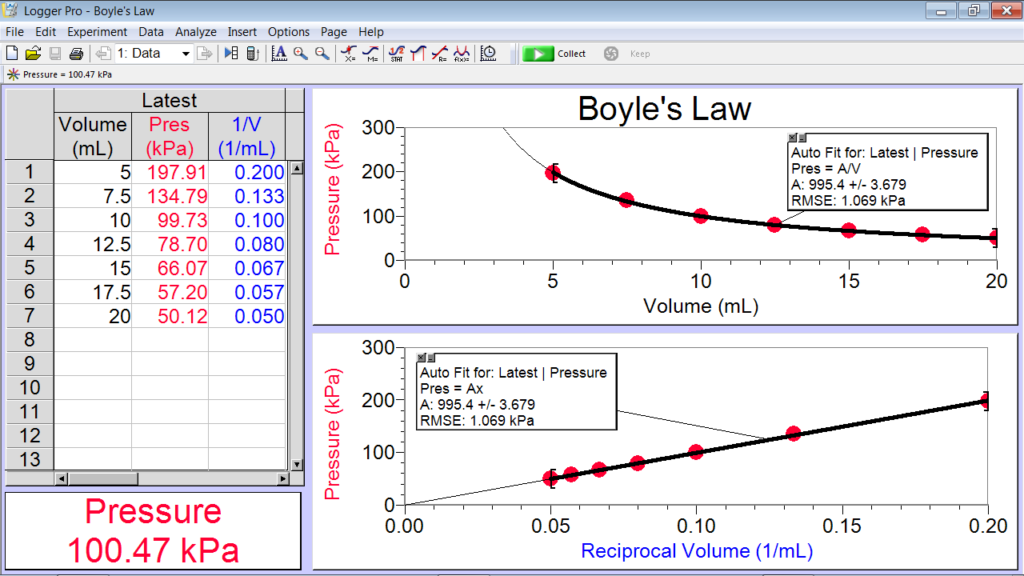This screenshot has width=1024, height=576.
Task: Select the Pres (kPa) column header
Action: point(170,136)
